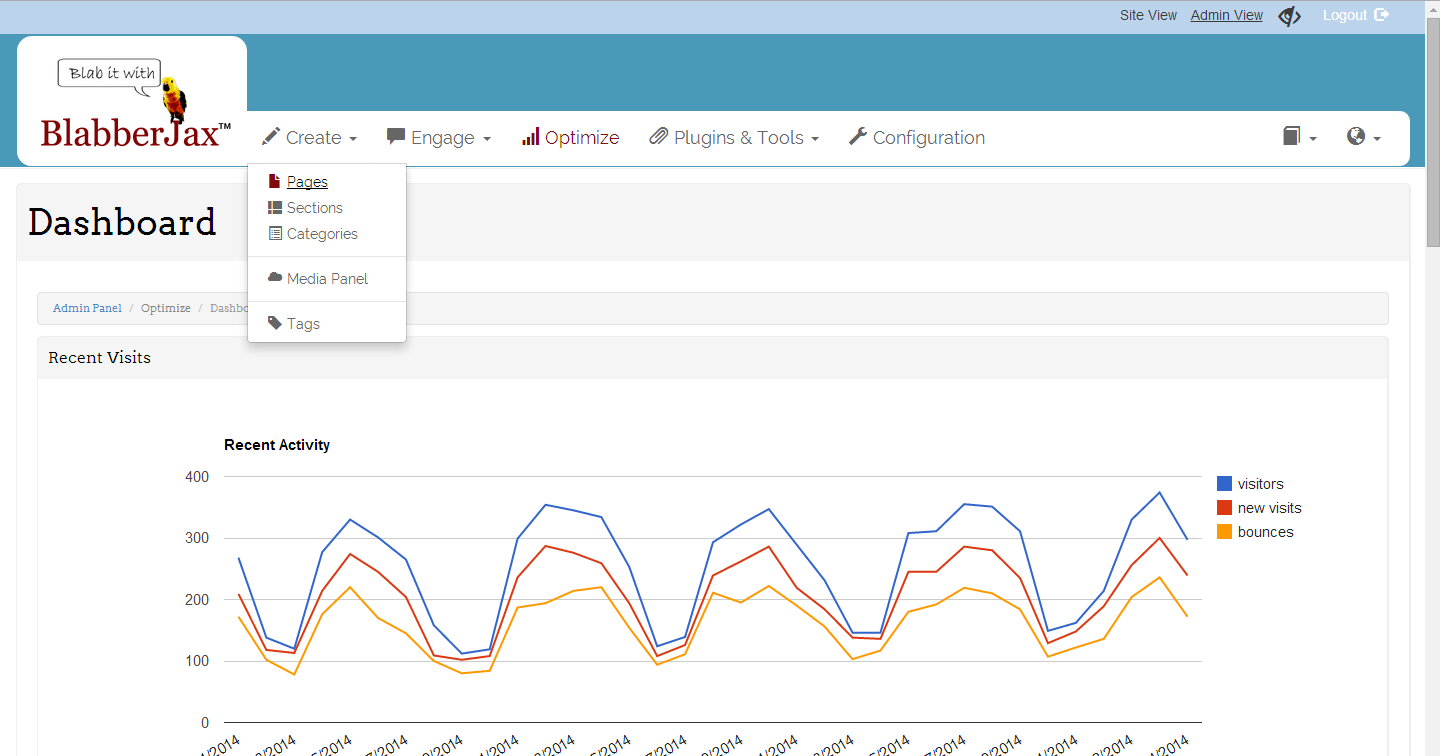Click the paperclip icon beside Plugins & Tools
Image resolution: width=1440 pixels, height=756 pixels.
(x=659, y=137)
